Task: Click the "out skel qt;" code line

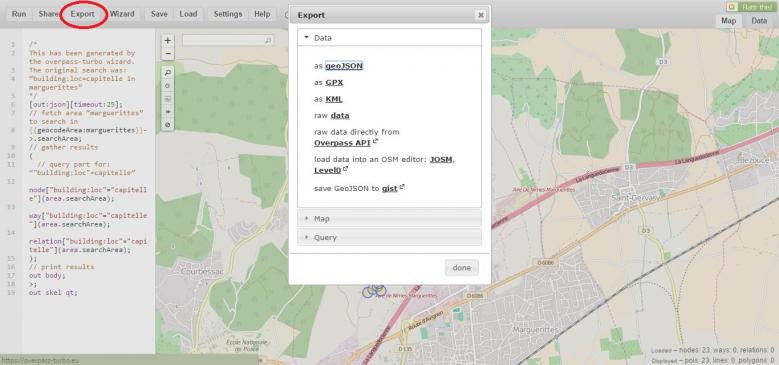Action: [x=53, y=292]
